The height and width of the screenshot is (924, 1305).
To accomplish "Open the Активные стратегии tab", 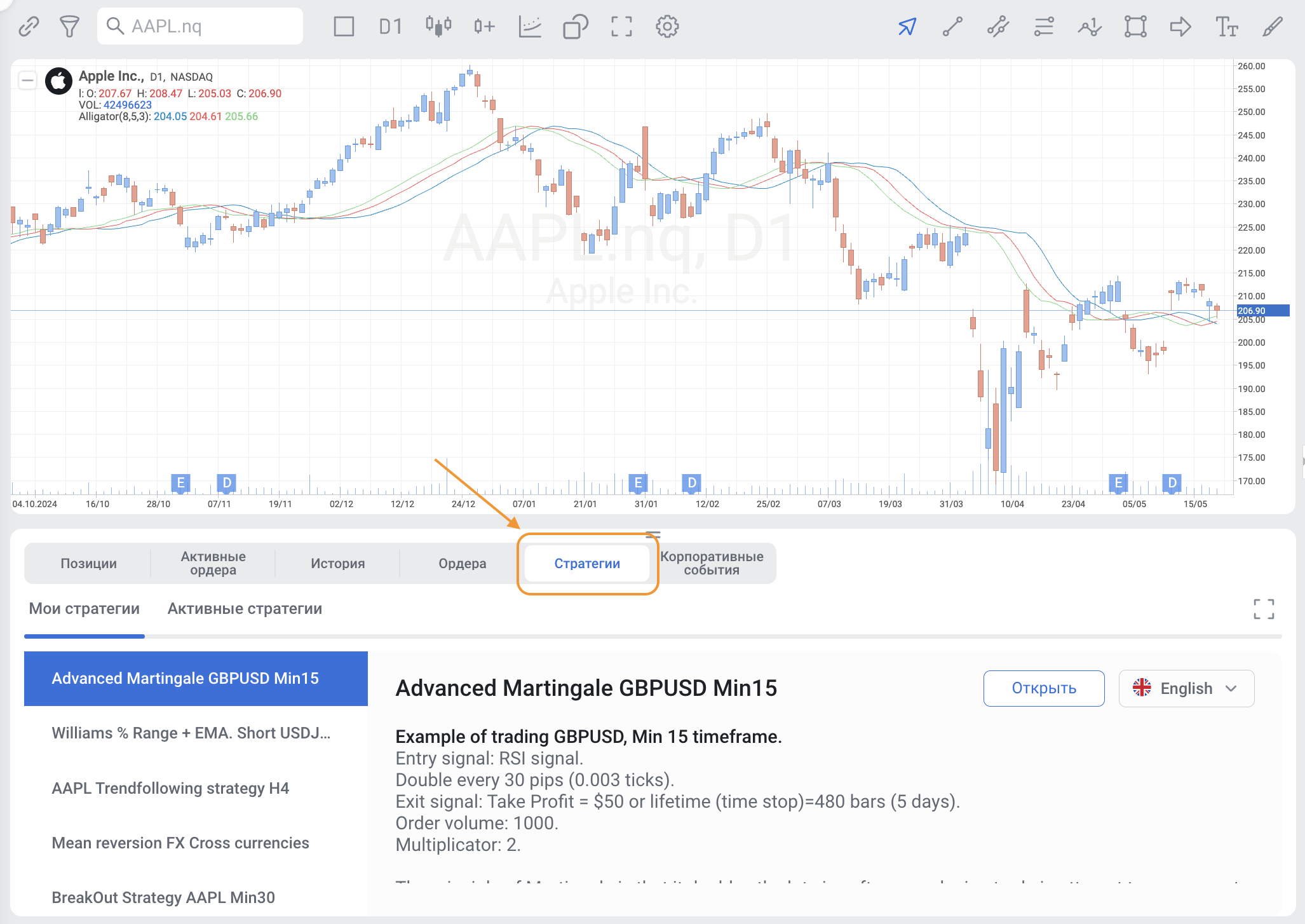I will [x=245, y=609].
